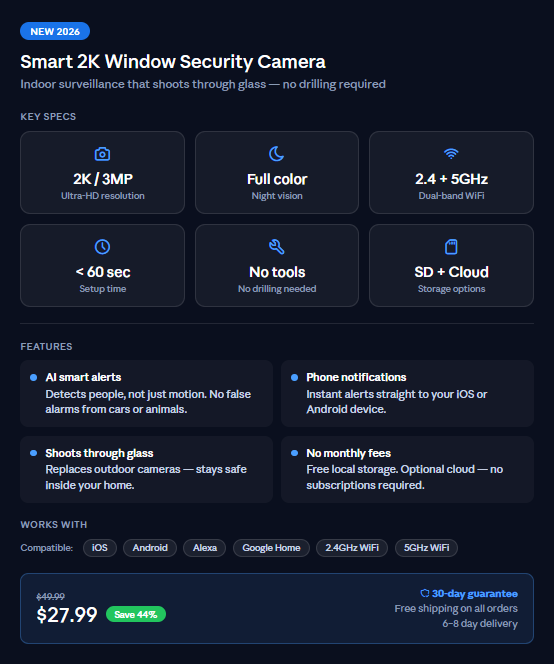
Task: Click the 30-day guarantee link
Action: coord(474,594)
